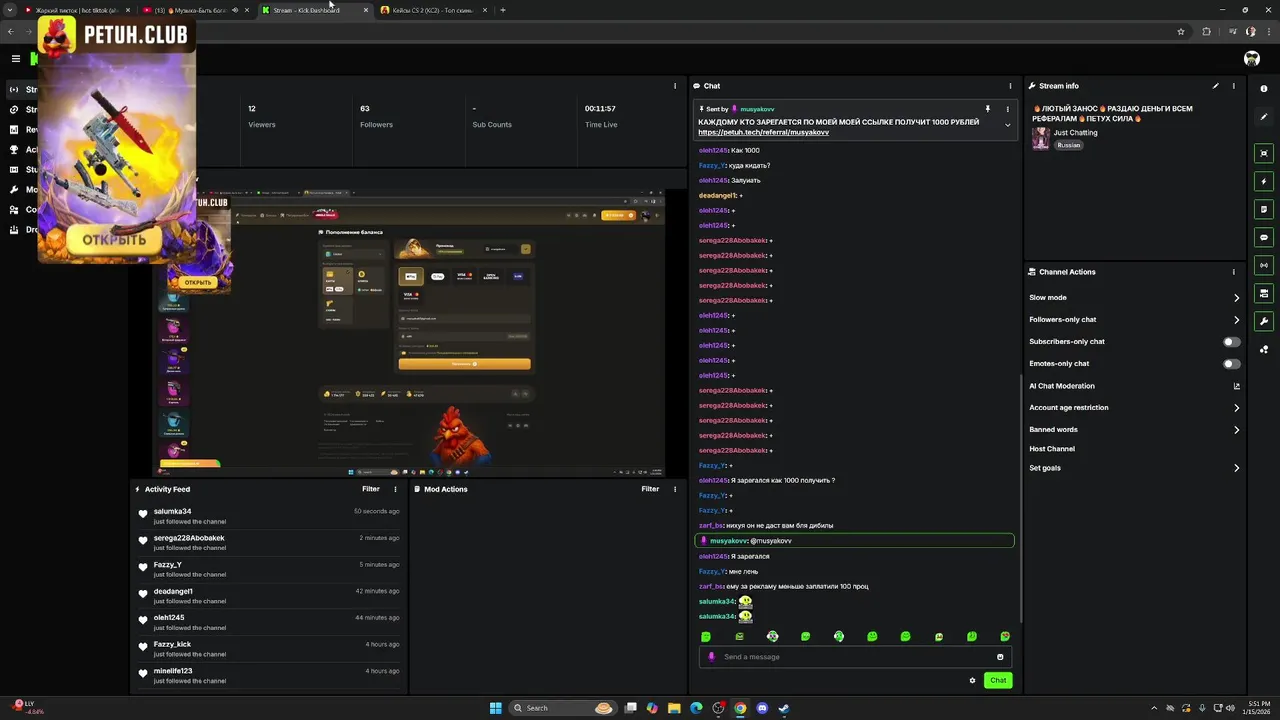1280x720 pixels.
Task: Switch to the Музыка YouTube tab
Action: click(195, 10)
